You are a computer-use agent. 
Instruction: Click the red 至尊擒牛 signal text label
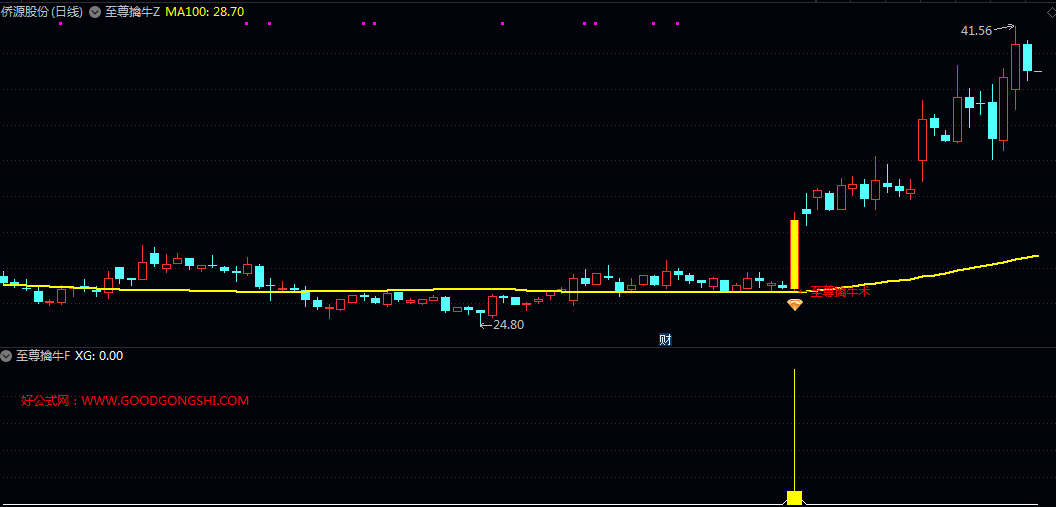tap(840, 292)
